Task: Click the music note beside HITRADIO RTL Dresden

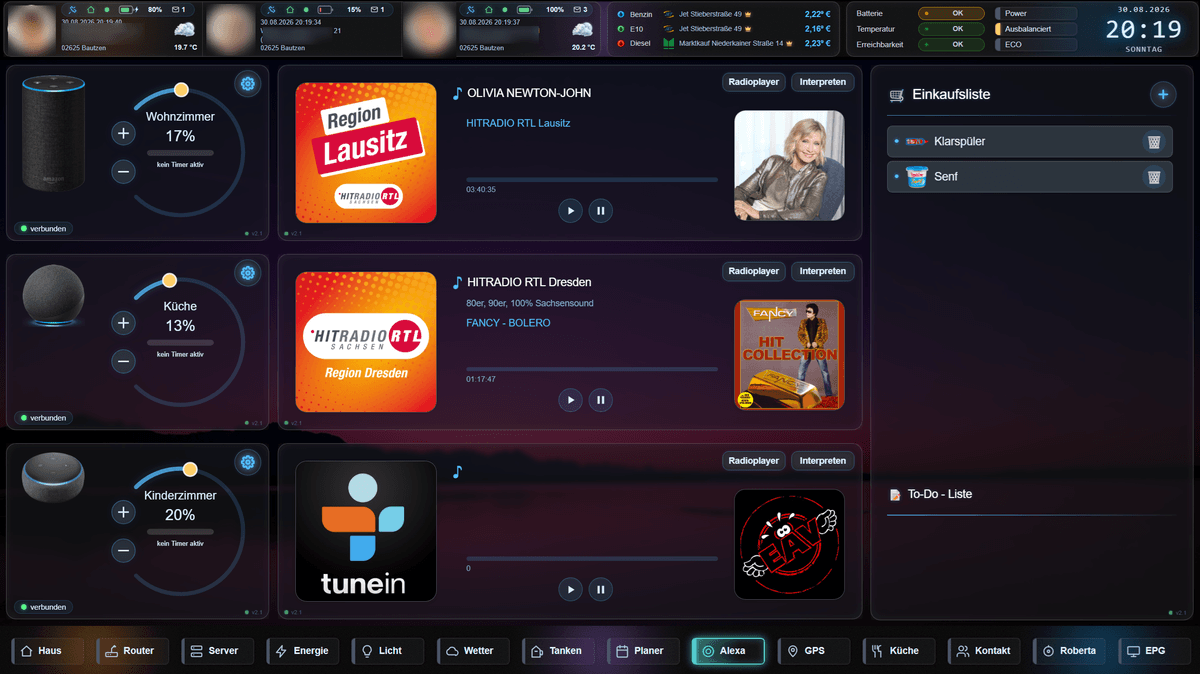Action: point(457,283)
